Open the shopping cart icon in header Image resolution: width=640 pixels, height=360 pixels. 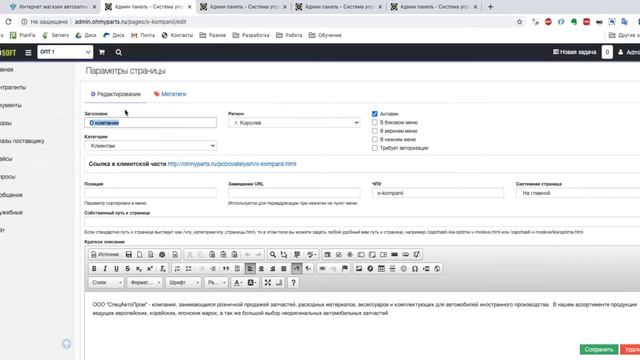(x=102, y=52)
